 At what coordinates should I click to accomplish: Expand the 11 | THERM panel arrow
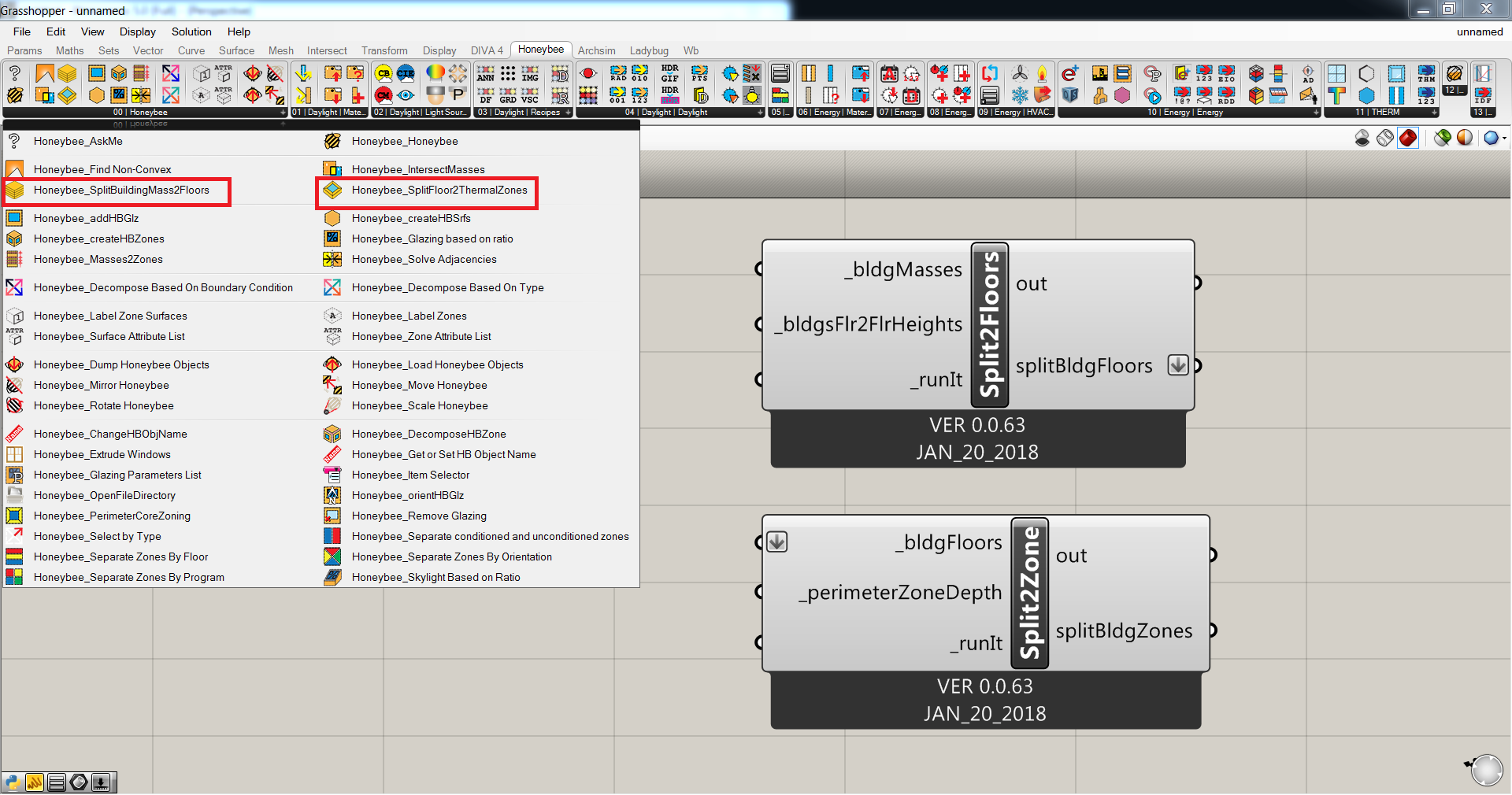[x=1434, y=113]
